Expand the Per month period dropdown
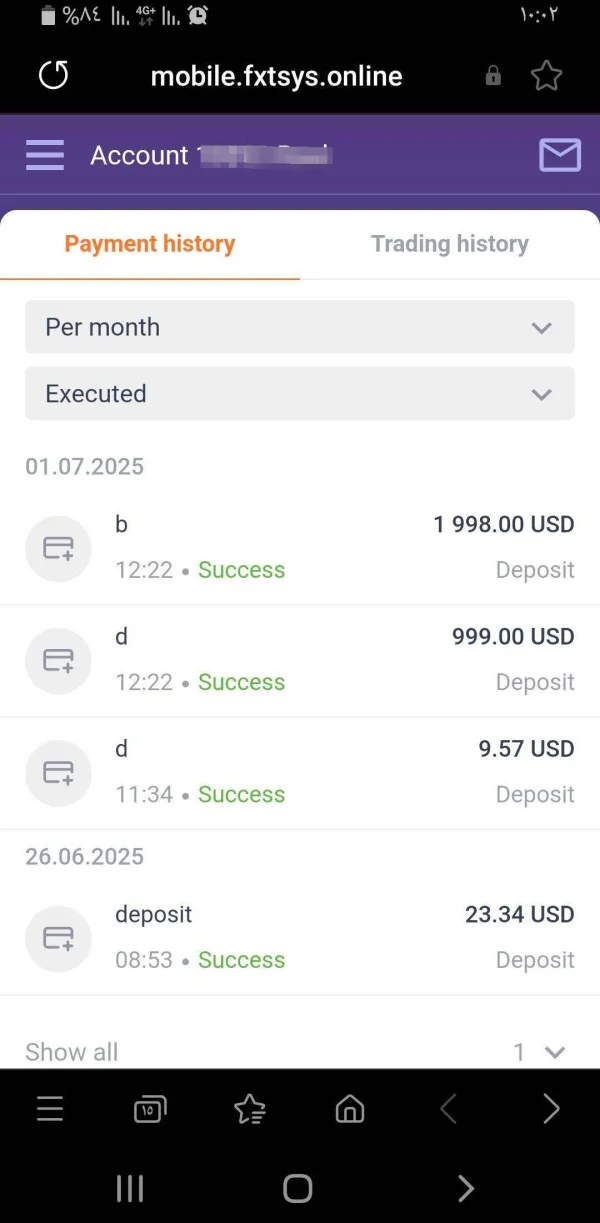Image resolution: width=600 pixels, height=1223 pixels. coord(300,327)
